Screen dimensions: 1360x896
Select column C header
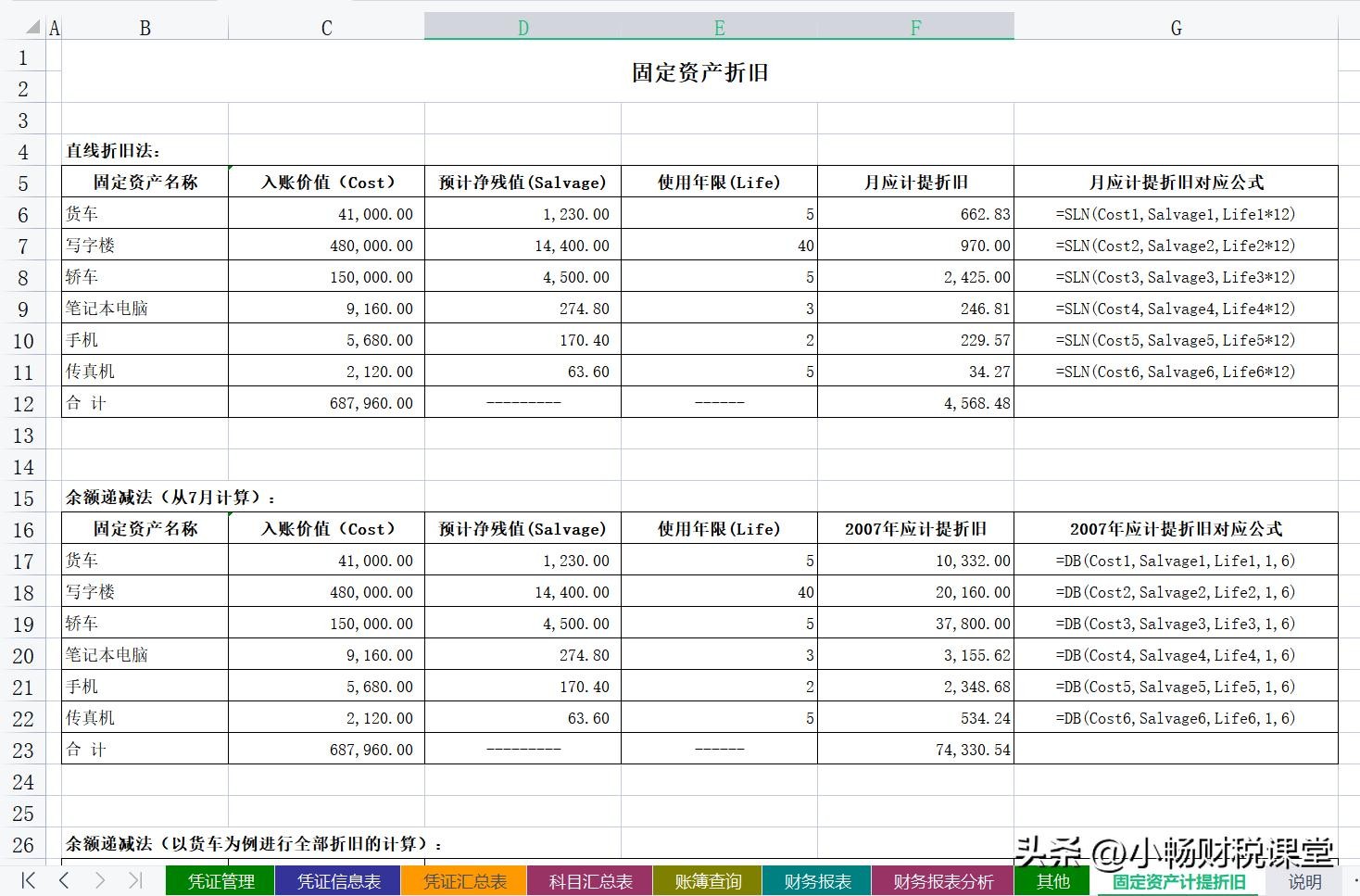pos(326,28)
